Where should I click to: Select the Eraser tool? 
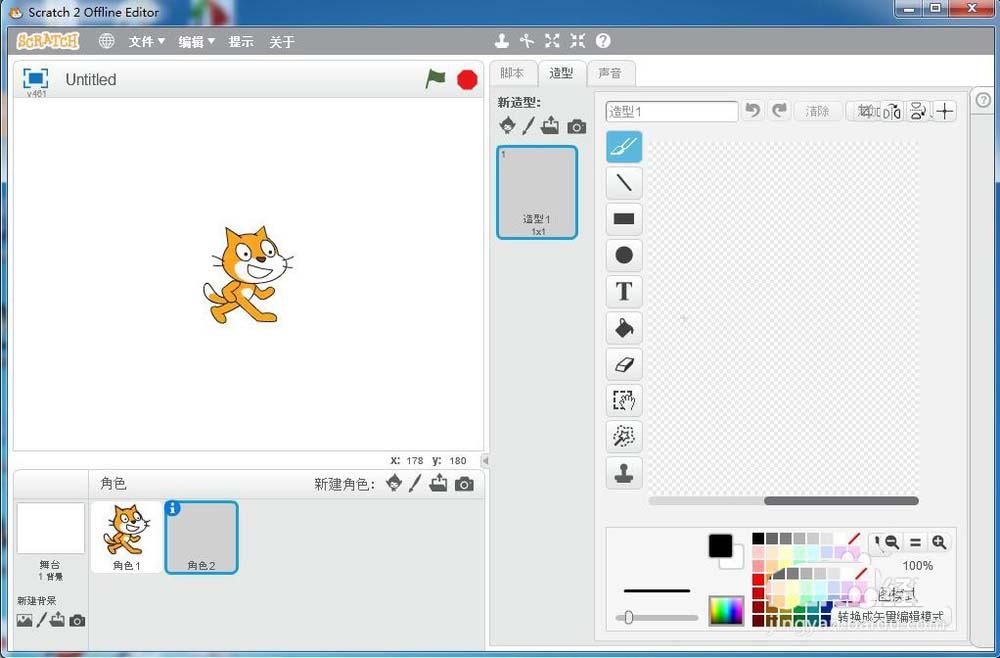click(x=624, y=364)
